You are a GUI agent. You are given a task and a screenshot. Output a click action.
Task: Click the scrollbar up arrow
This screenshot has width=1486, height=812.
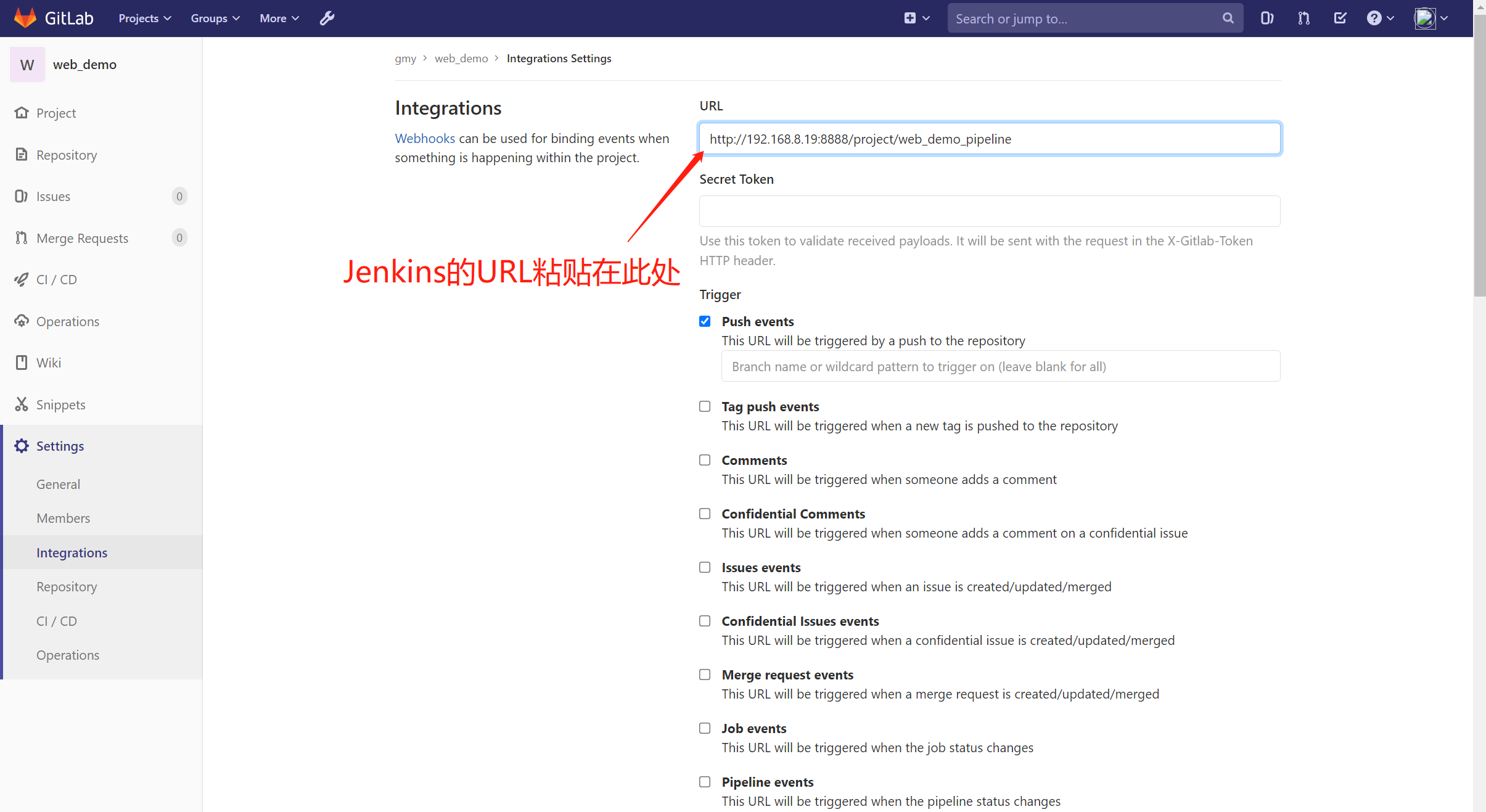click(x=1480, y=6)
